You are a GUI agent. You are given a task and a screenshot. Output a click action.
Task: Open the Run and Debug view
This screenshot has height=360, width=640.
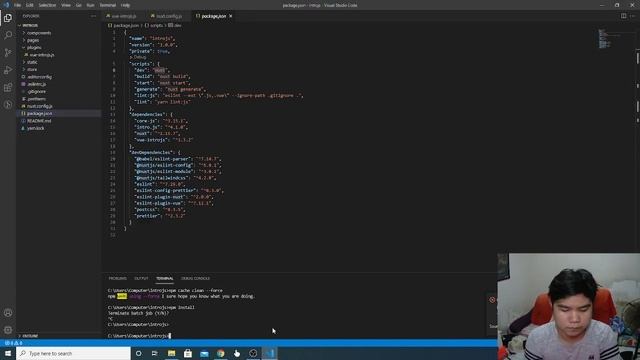point(8,70)
